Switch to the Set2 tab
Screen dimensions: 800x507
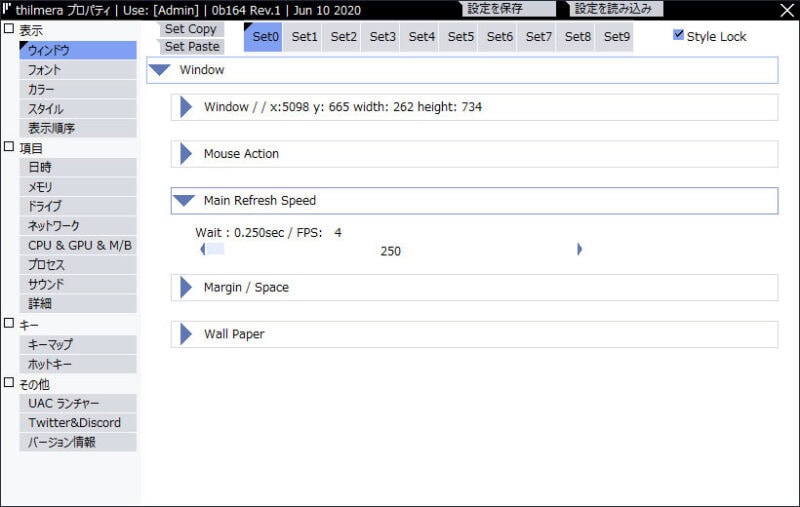coord(341,37)
